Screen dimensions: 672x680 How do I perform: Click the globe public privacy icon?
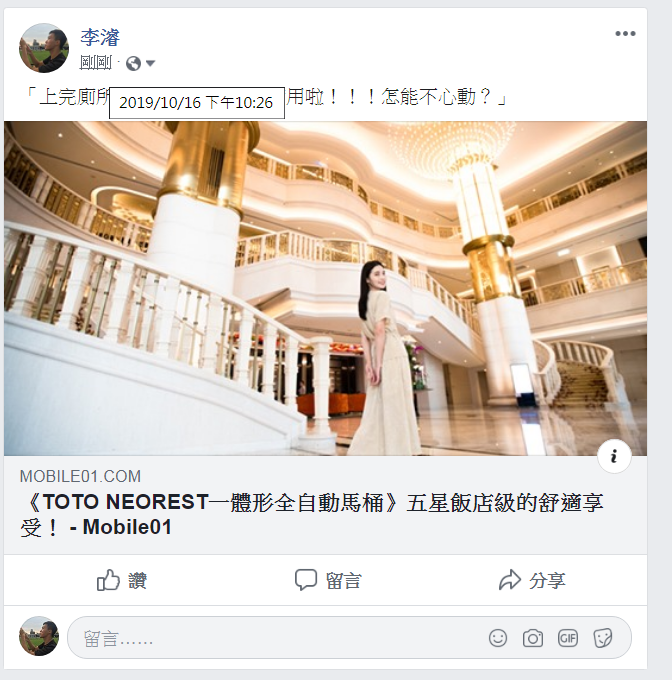[134, 64]
